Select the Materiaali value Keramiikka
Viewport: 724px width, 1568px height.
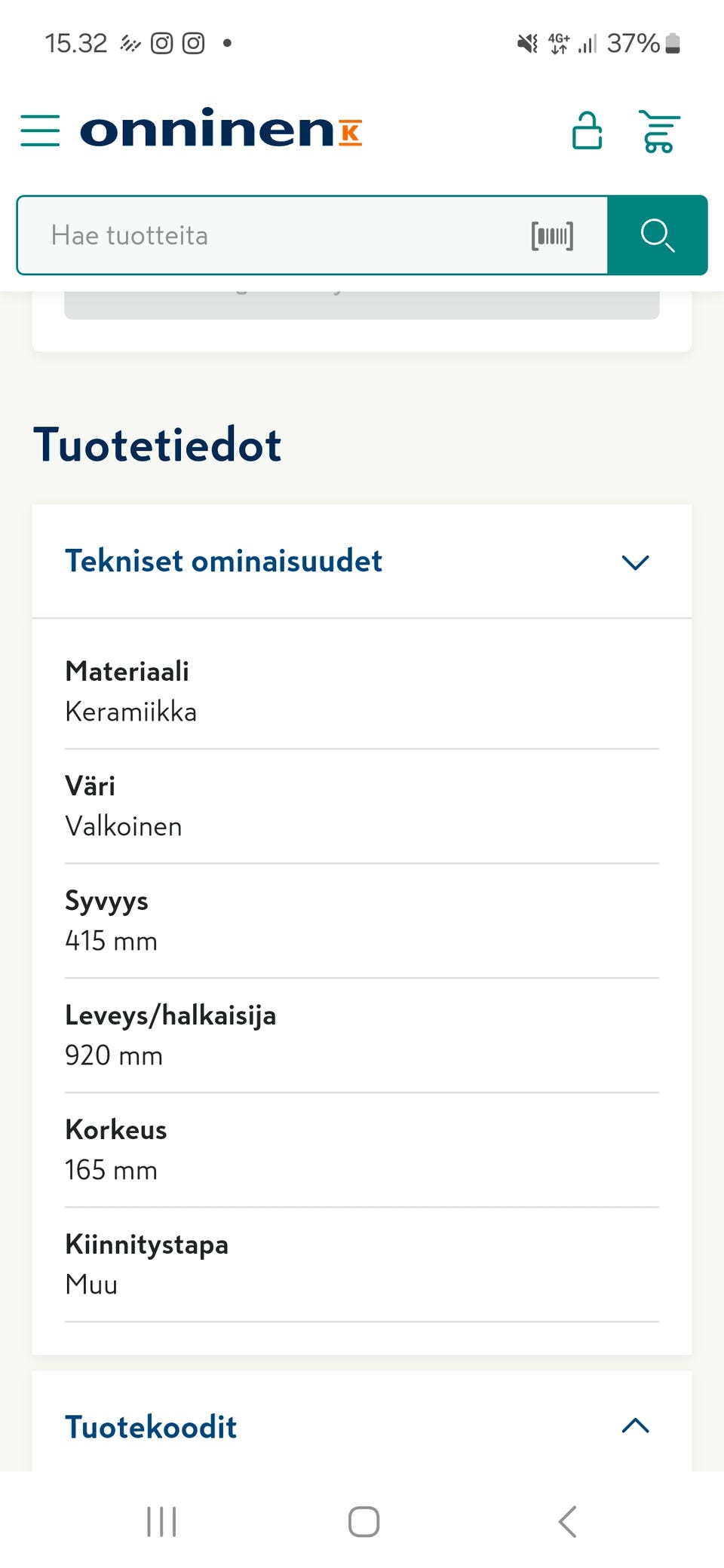click(x=130, y=711)
